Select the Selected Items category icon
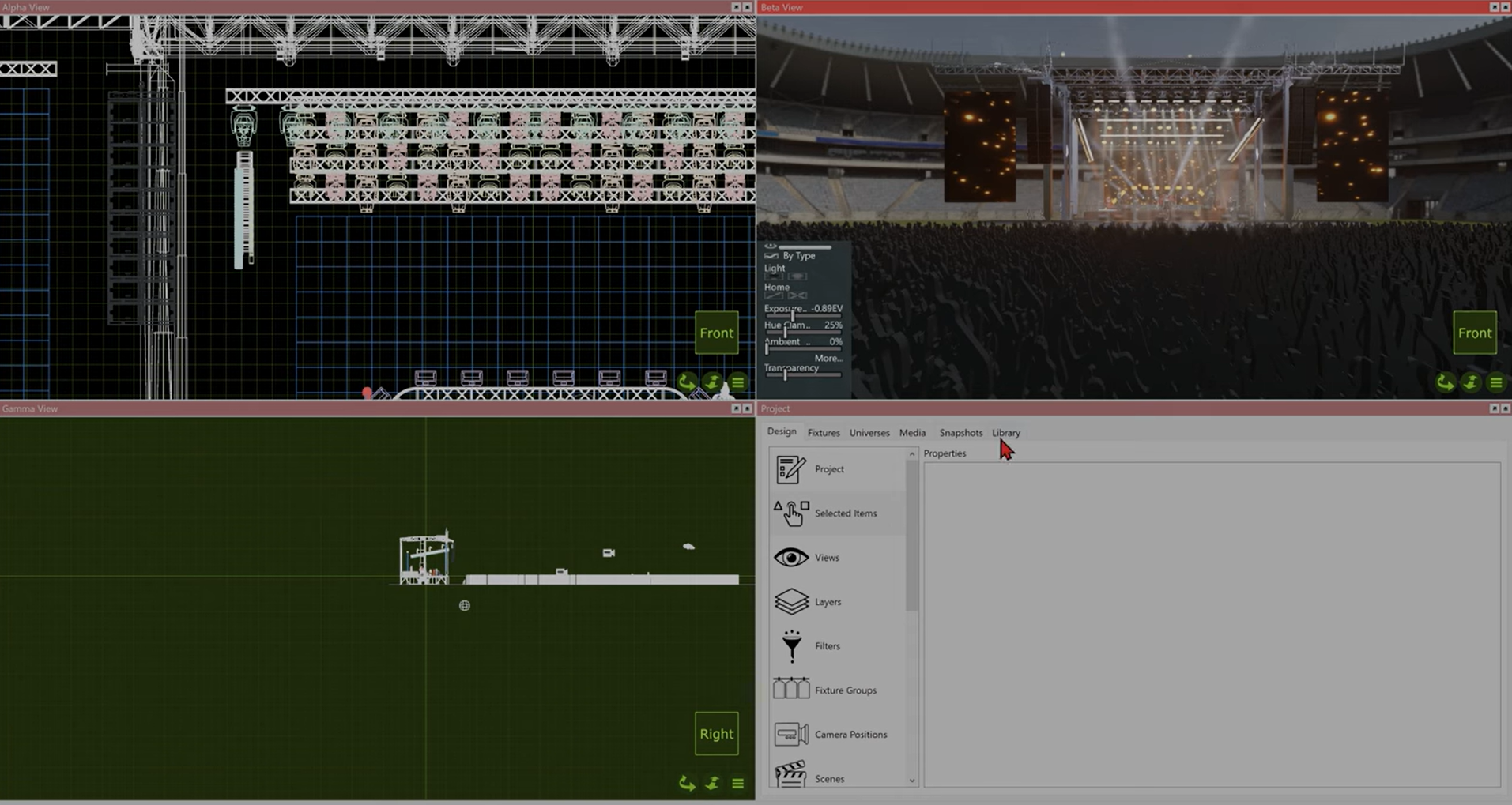This screenshot has width=1512, height=805. point(791,513)
